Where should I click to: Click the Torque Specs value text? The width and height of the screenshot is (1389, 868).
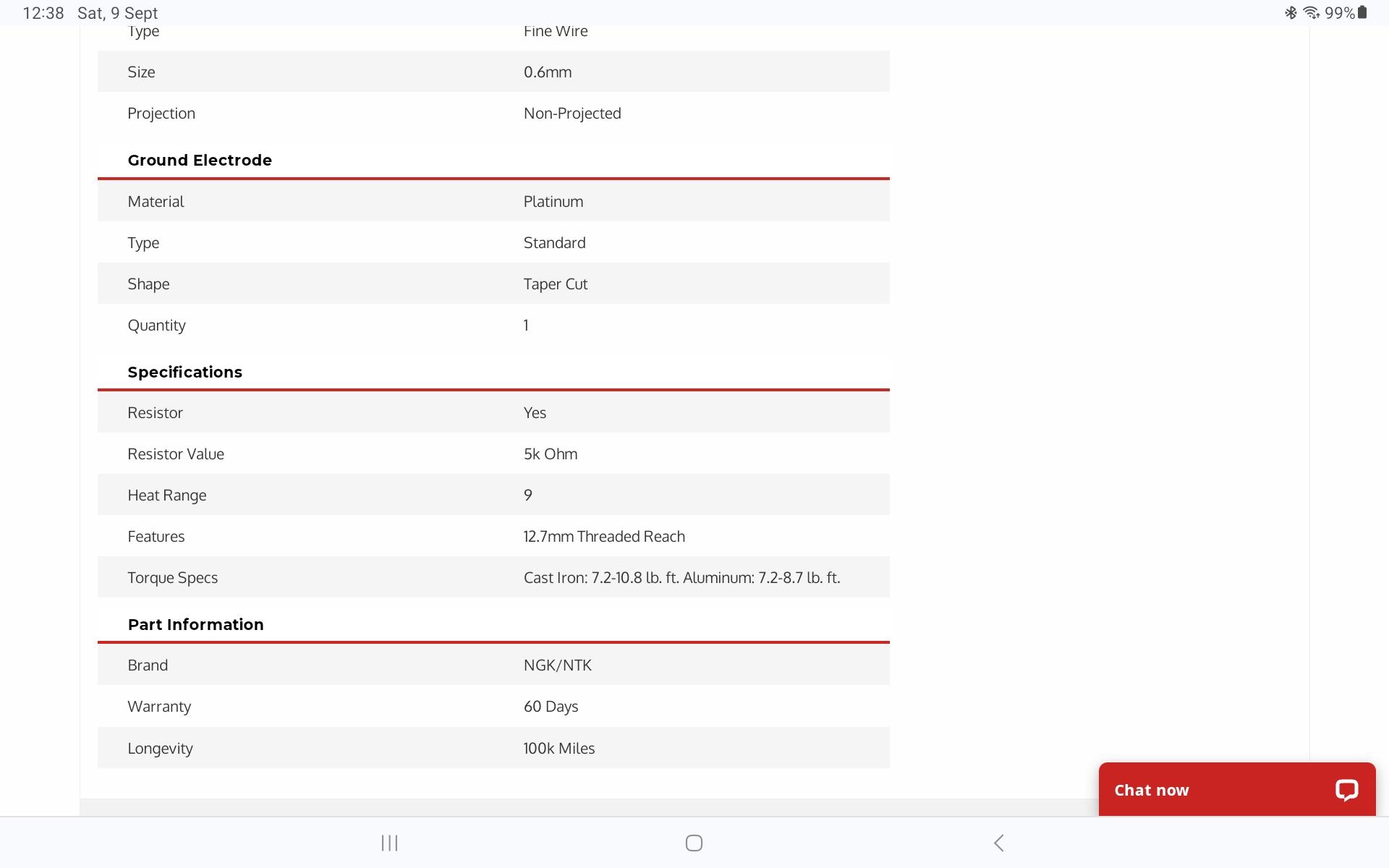coord(681,577)
